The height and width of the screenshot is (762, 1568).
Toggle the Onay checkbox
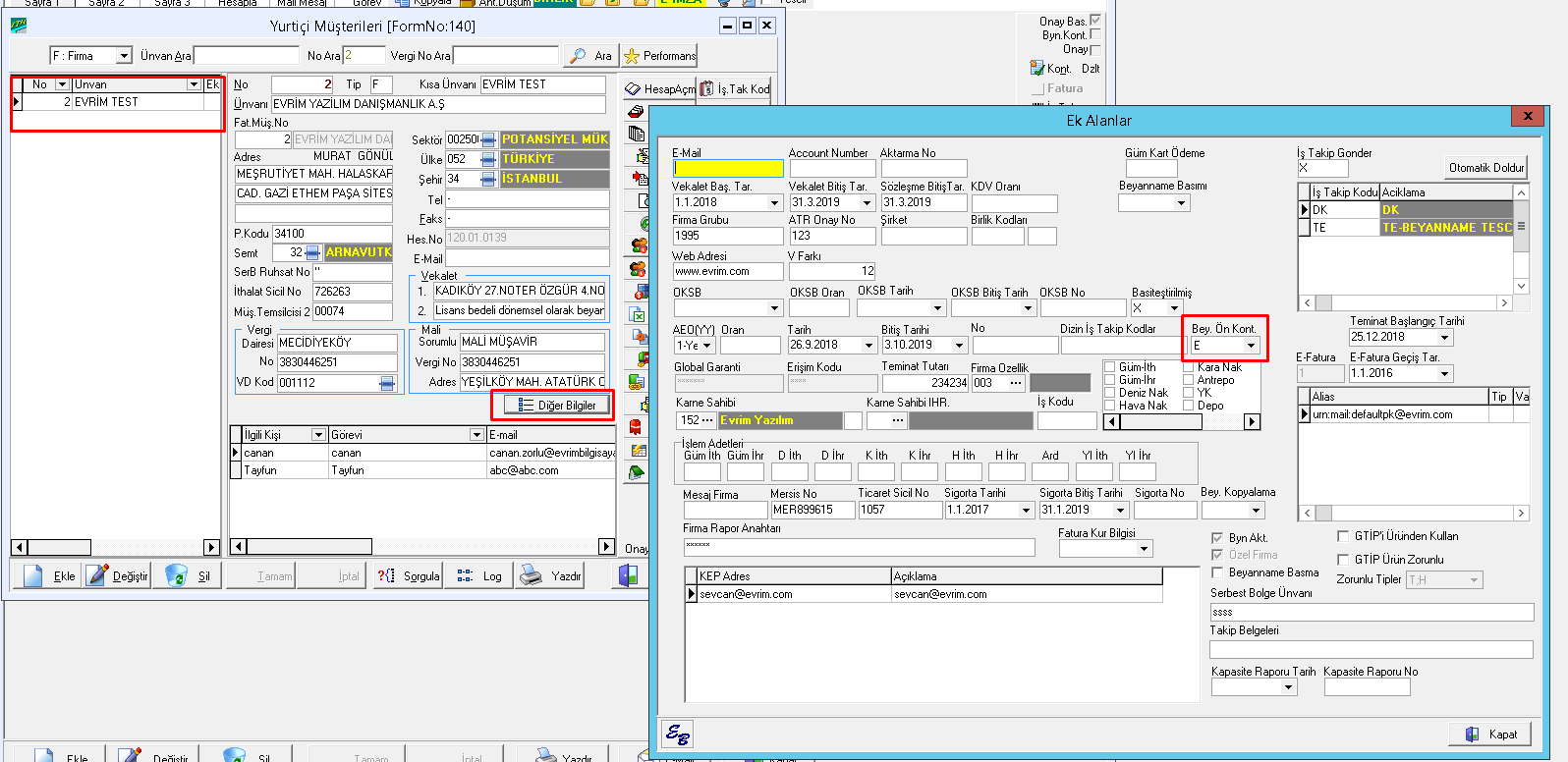click(1095, 49)
